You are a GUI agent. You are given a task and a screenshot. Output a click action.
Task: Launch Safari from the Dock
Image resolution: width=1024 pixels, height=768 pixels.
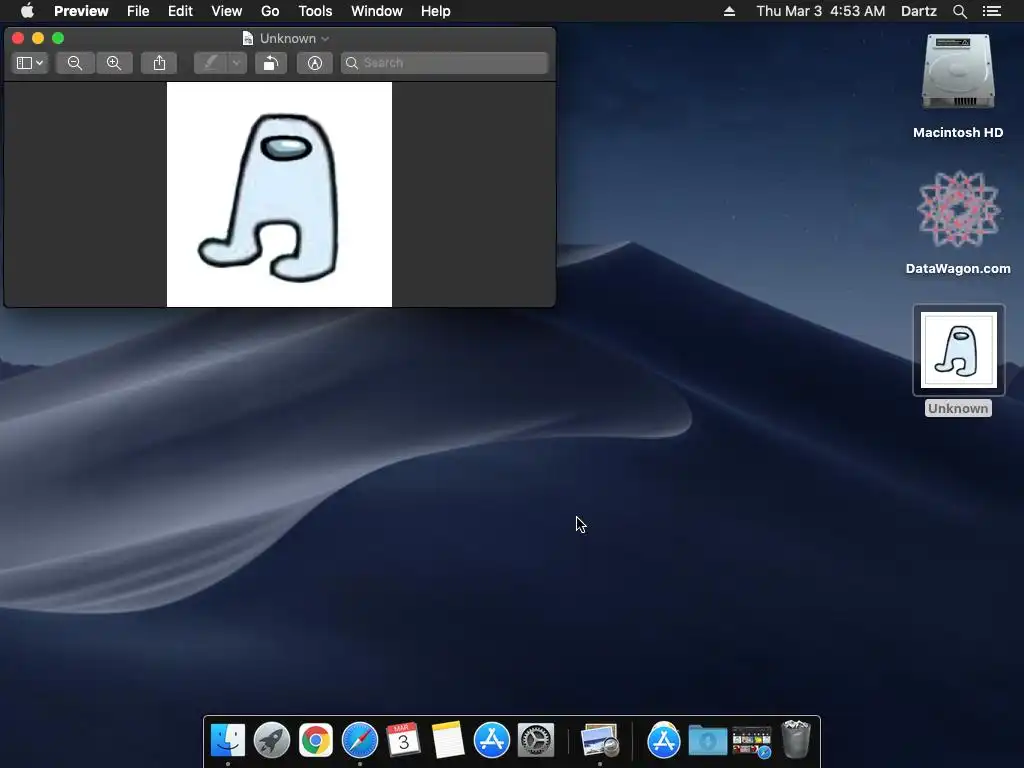(x=360, y=740)
